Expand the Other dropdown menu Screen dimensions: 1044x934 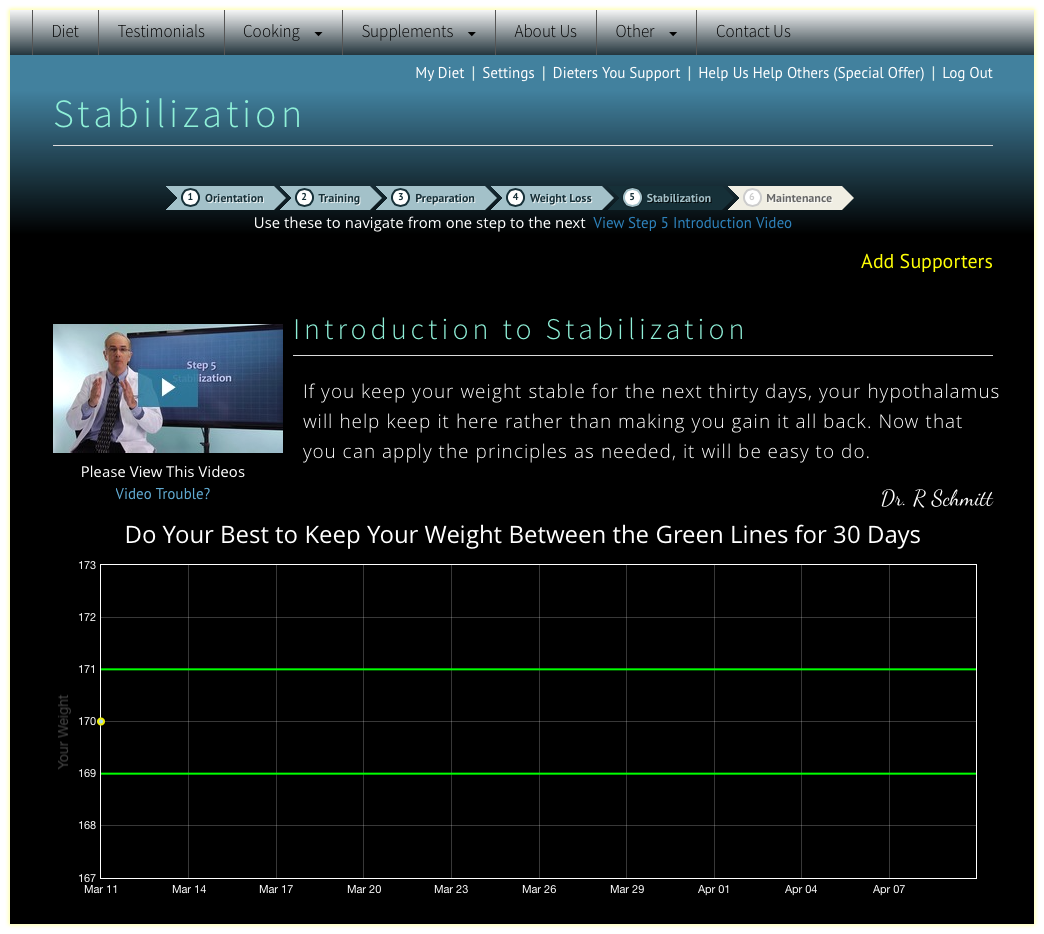coord(646,32)
